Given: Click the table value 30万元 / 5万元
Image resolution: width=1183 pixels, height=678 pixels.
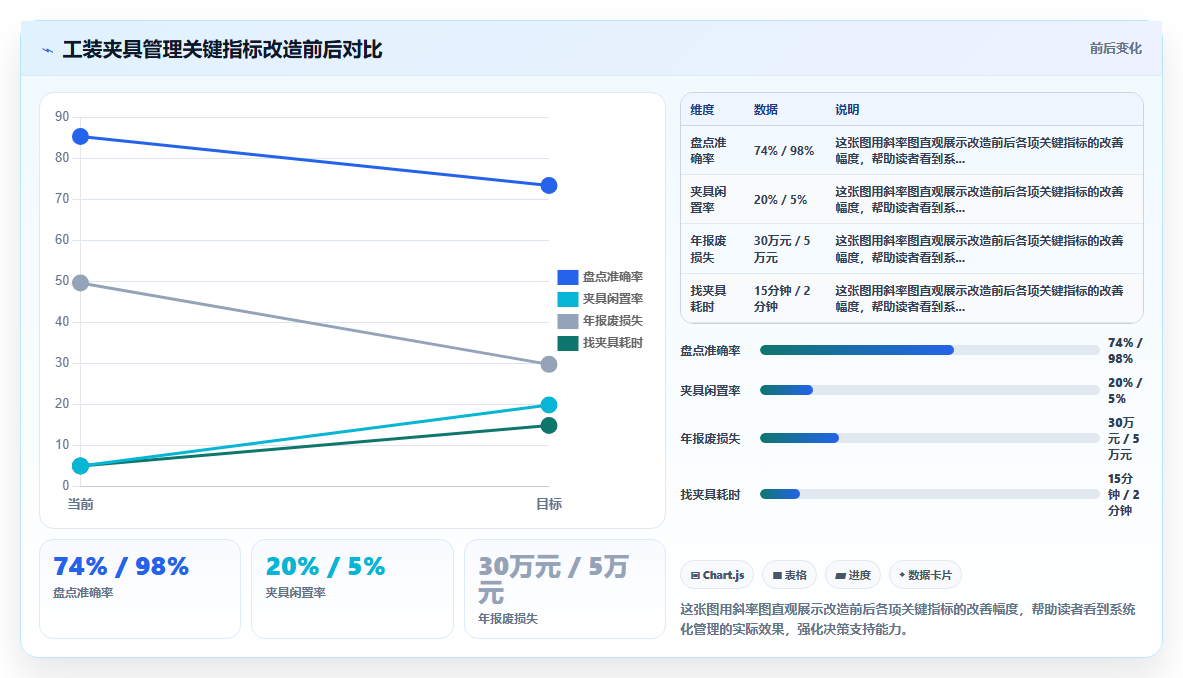Looking at the screenshot, I should 782,250.
